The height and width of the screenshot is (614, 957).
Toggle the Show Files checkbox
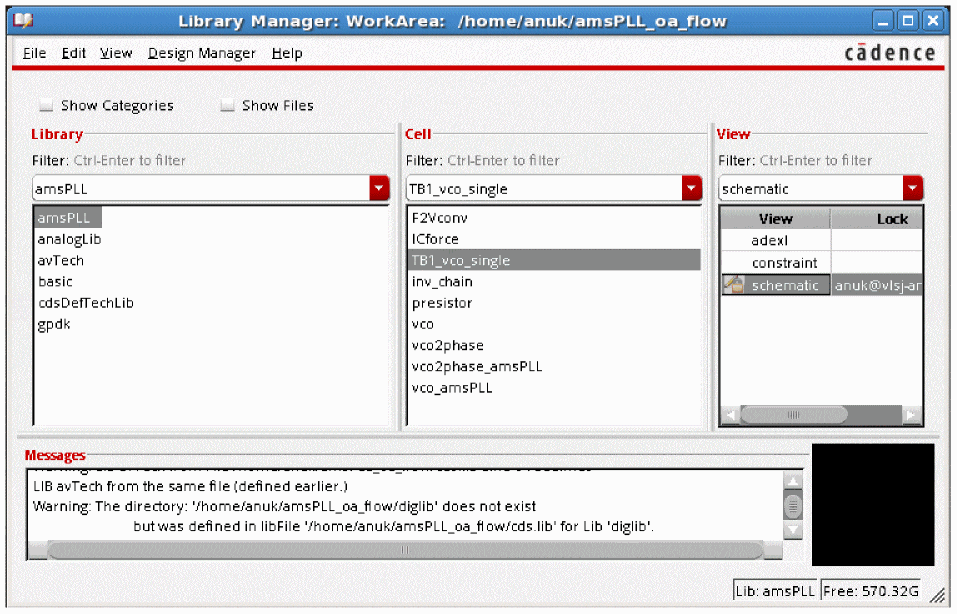pos(227,106)
